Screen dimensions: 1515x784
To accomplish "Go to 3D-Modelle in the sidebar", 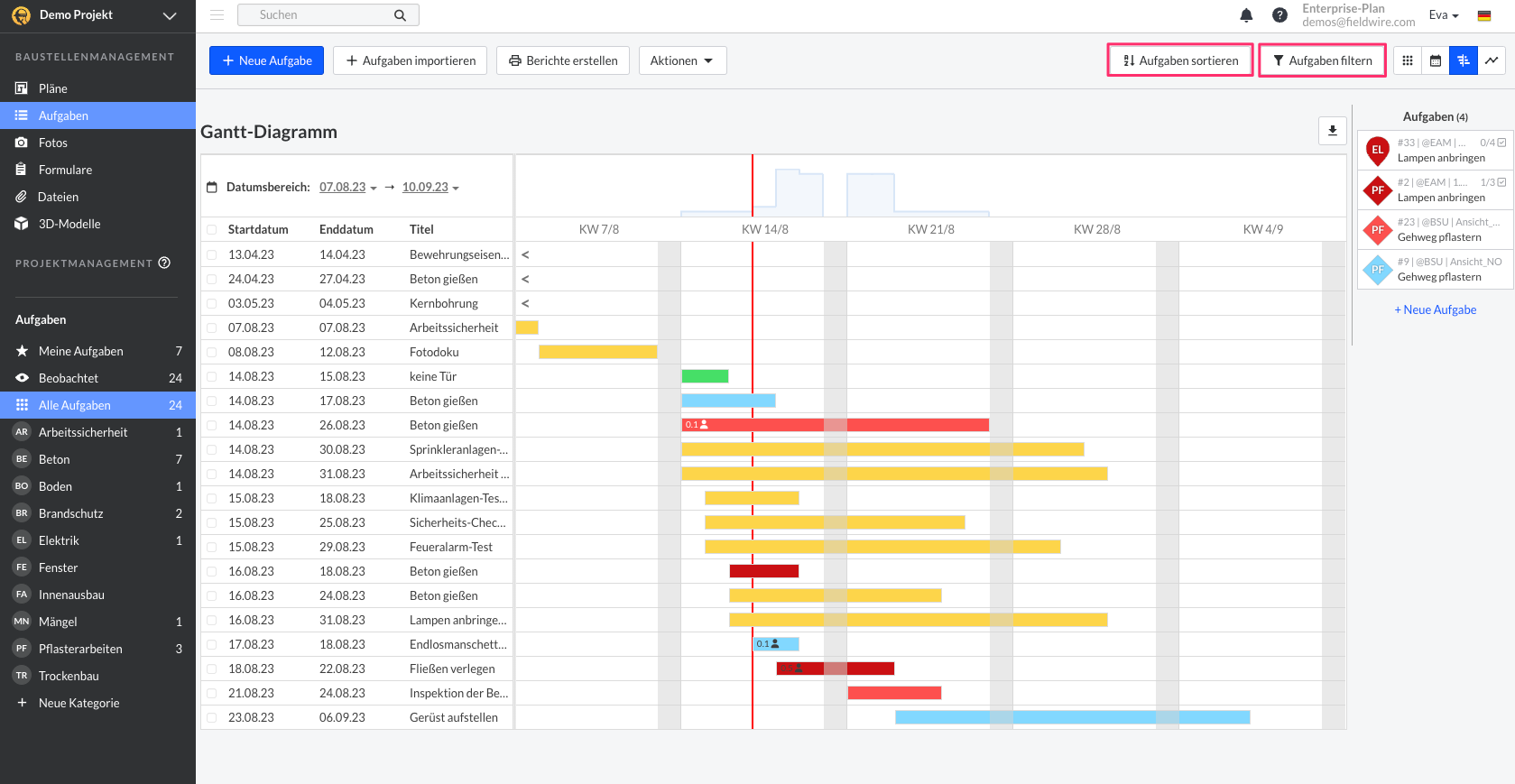I will tap(69, 224).
